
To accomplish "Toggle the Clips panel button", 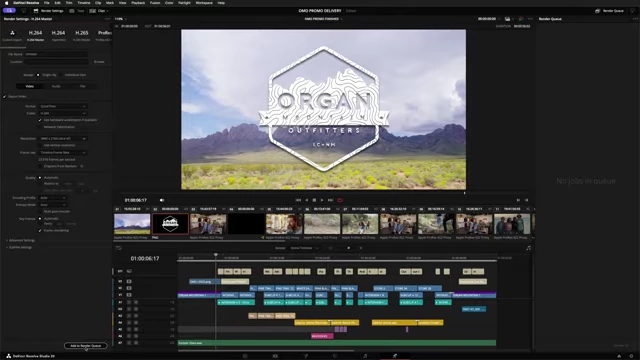I will 98,11.
